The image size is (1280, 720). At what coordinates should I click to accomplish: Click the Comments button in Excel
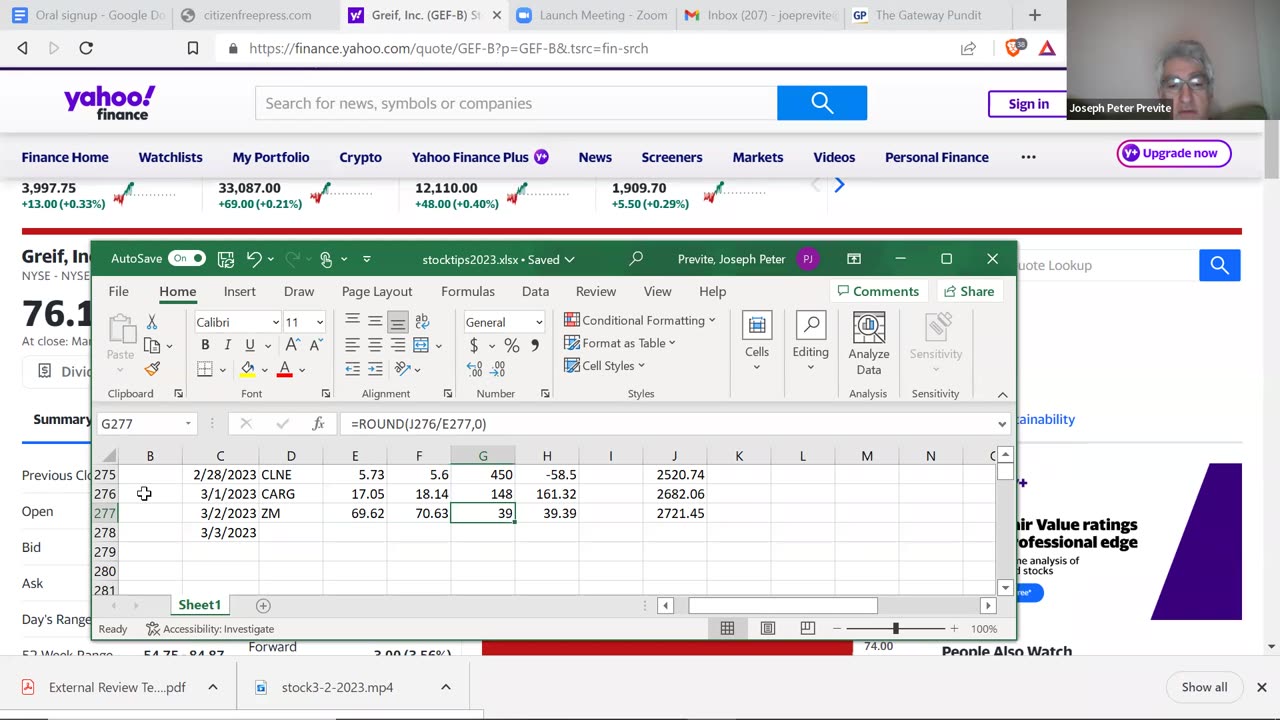coord(878,291)
